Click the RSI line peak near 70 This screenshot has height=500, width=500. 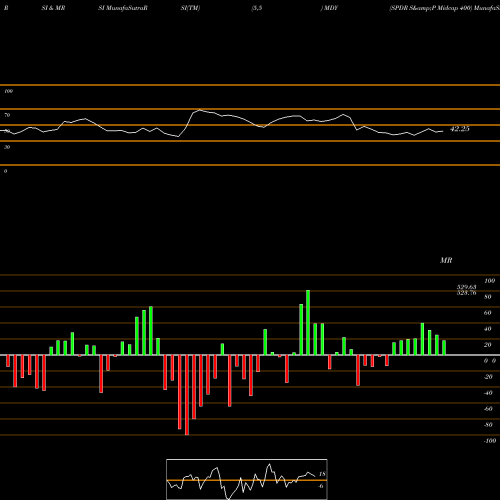coord(199,110)
